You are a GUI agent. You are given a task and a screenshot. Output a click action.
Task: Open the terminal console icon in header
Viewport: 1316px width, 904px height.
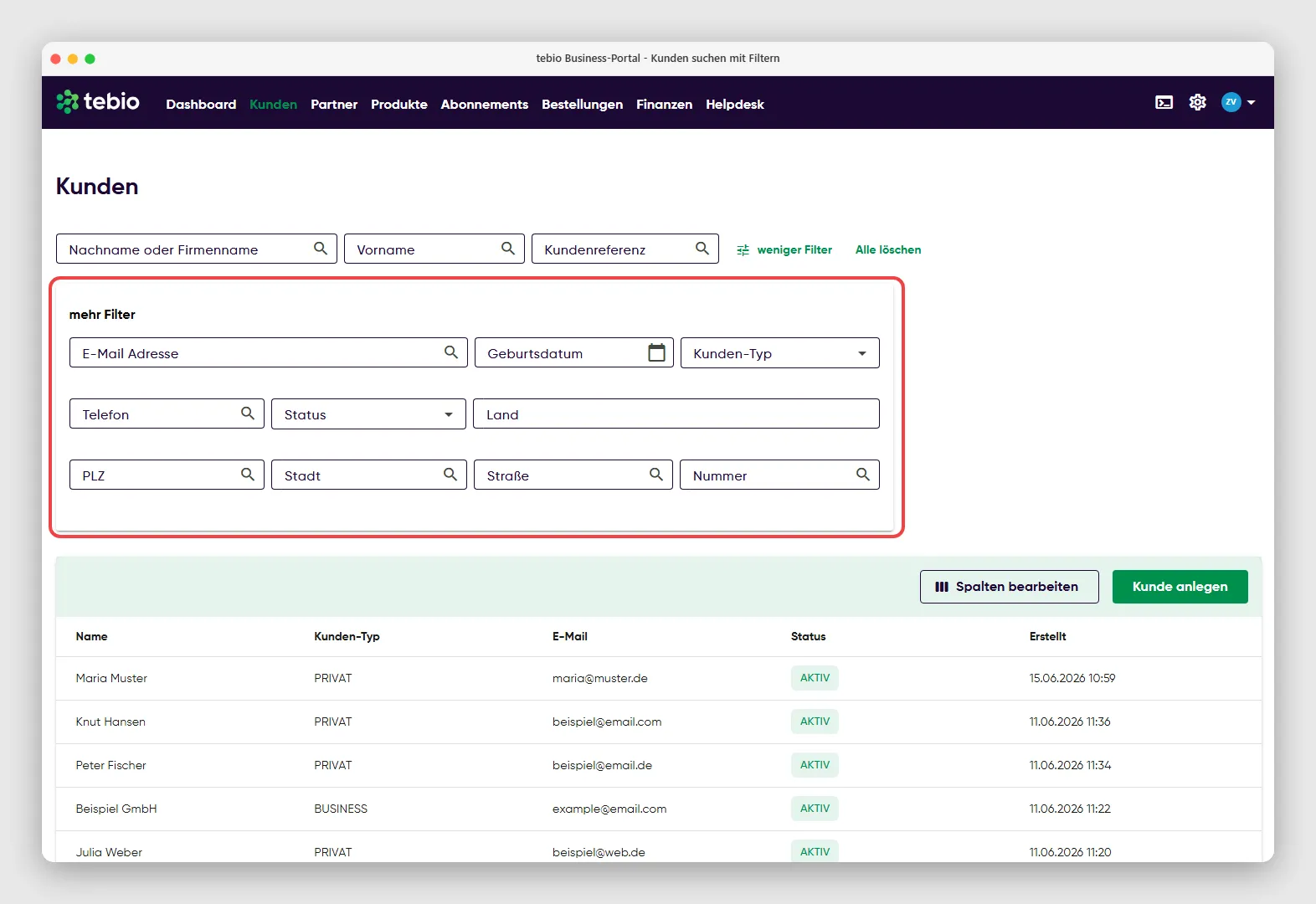pos(1164,103)
